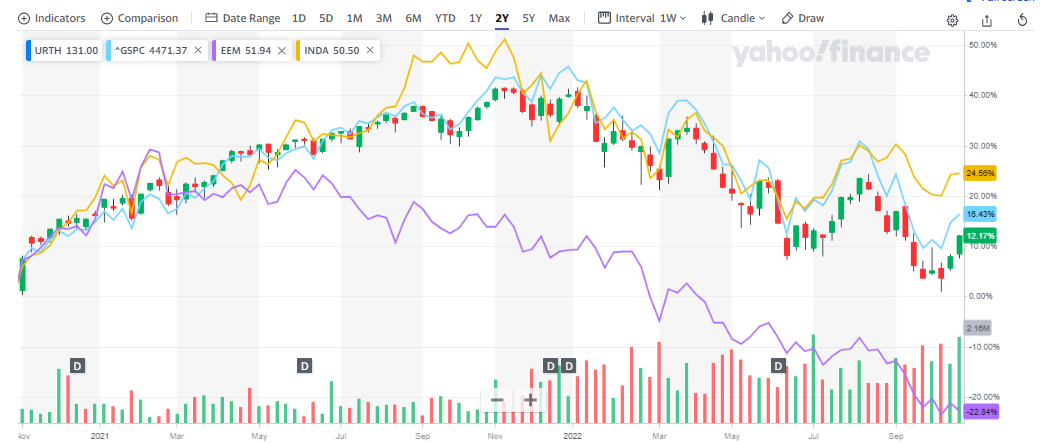The height and width of the screenshot is (444, 1041).
Task: Select the Max time range
Action: click(x=559, y=18)
